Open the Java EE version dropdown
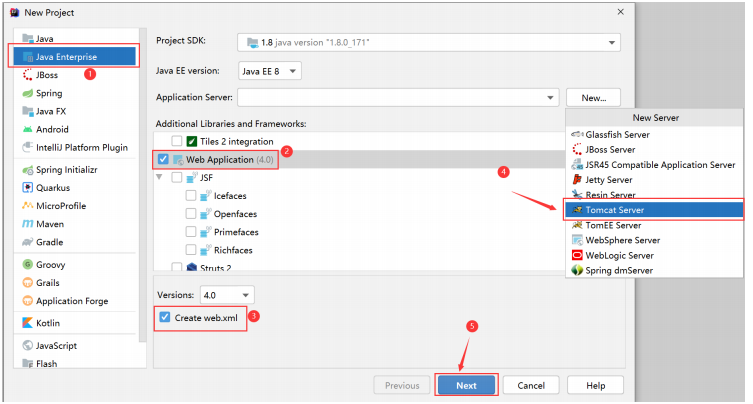Viewport: 753px width, 404px height. (269, 71)
